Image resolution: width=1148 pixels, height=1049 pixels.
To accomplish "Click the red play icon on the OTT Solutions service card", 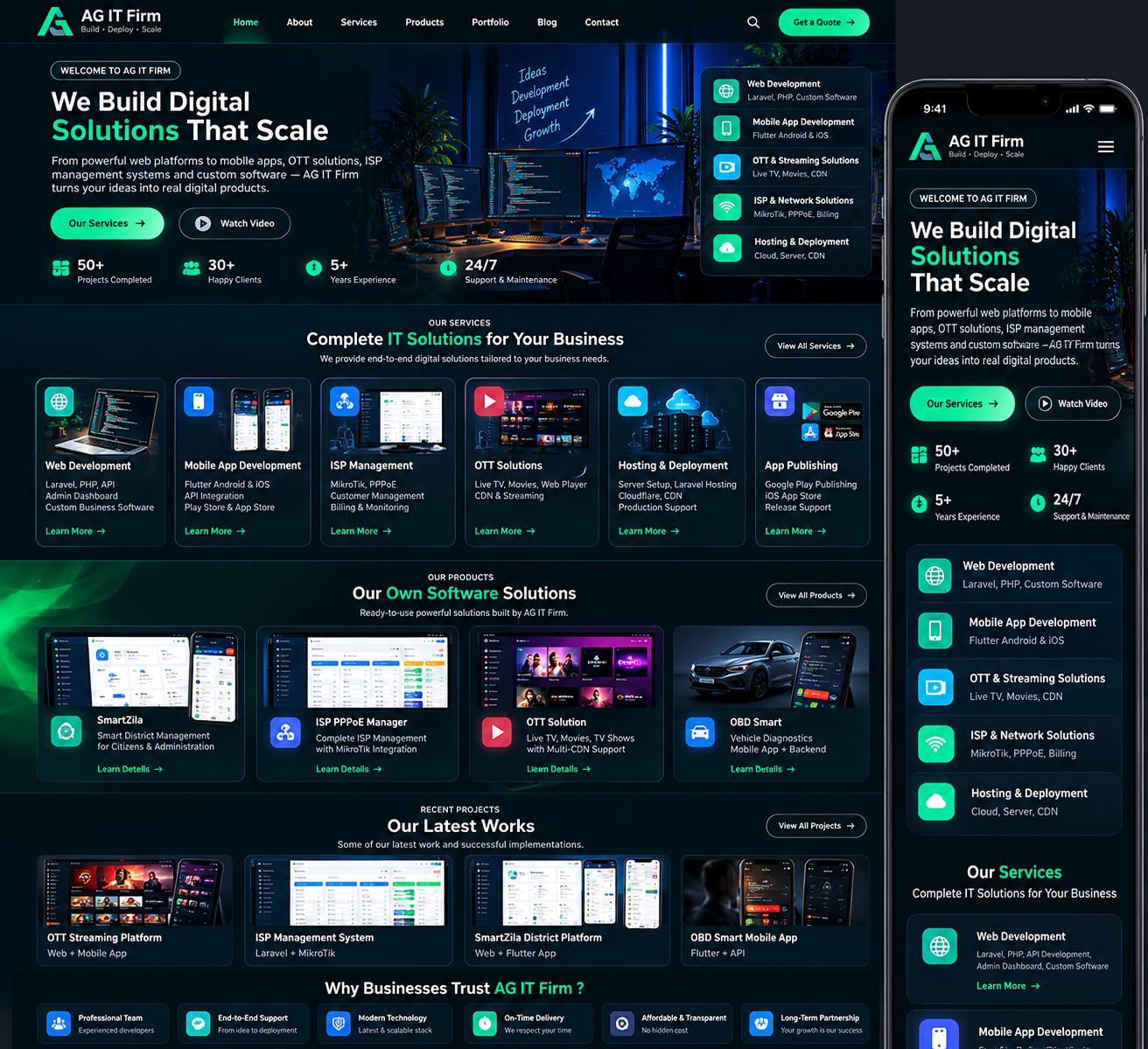I will click(489, 402).
